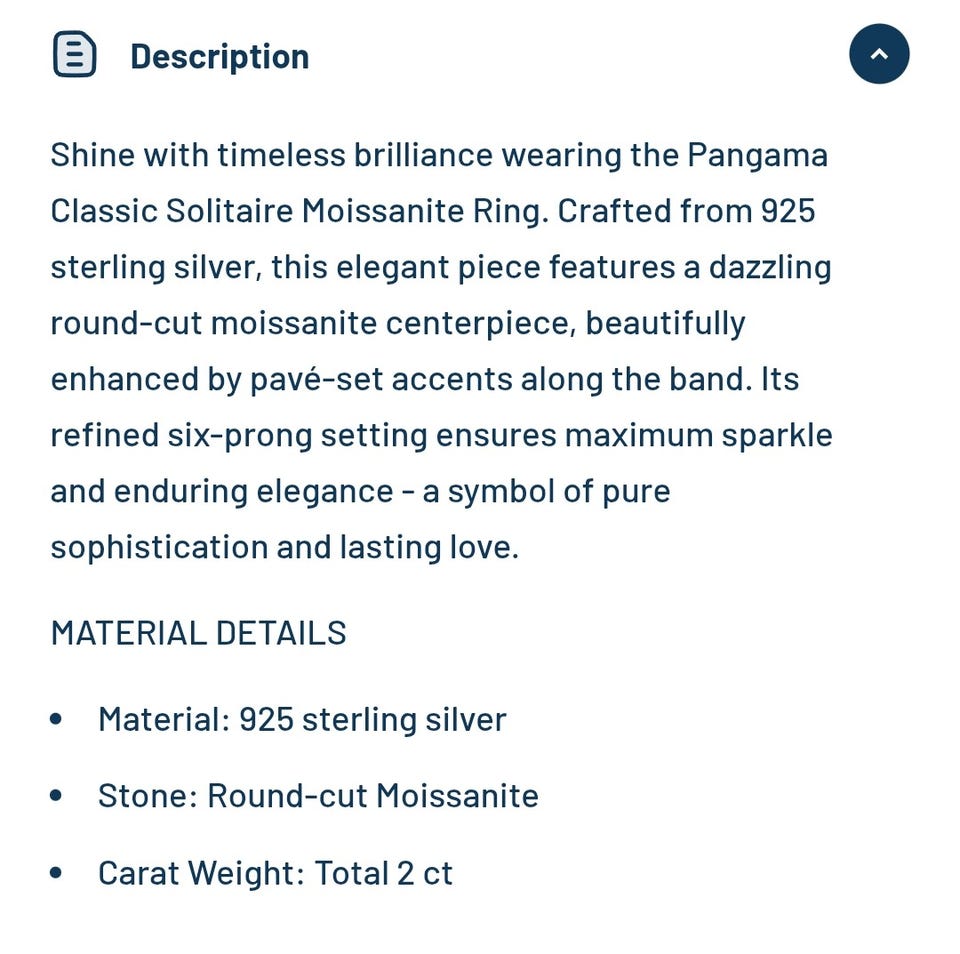Viewport: 960px width, 954px height.
Task: Collapse the Description section with chevron button
Action: [879, 54]
